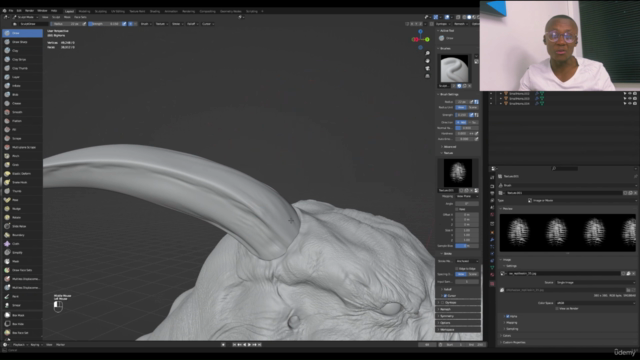Click the viewport pan hand icon
The image size is (640, 360).
(427, 61)
